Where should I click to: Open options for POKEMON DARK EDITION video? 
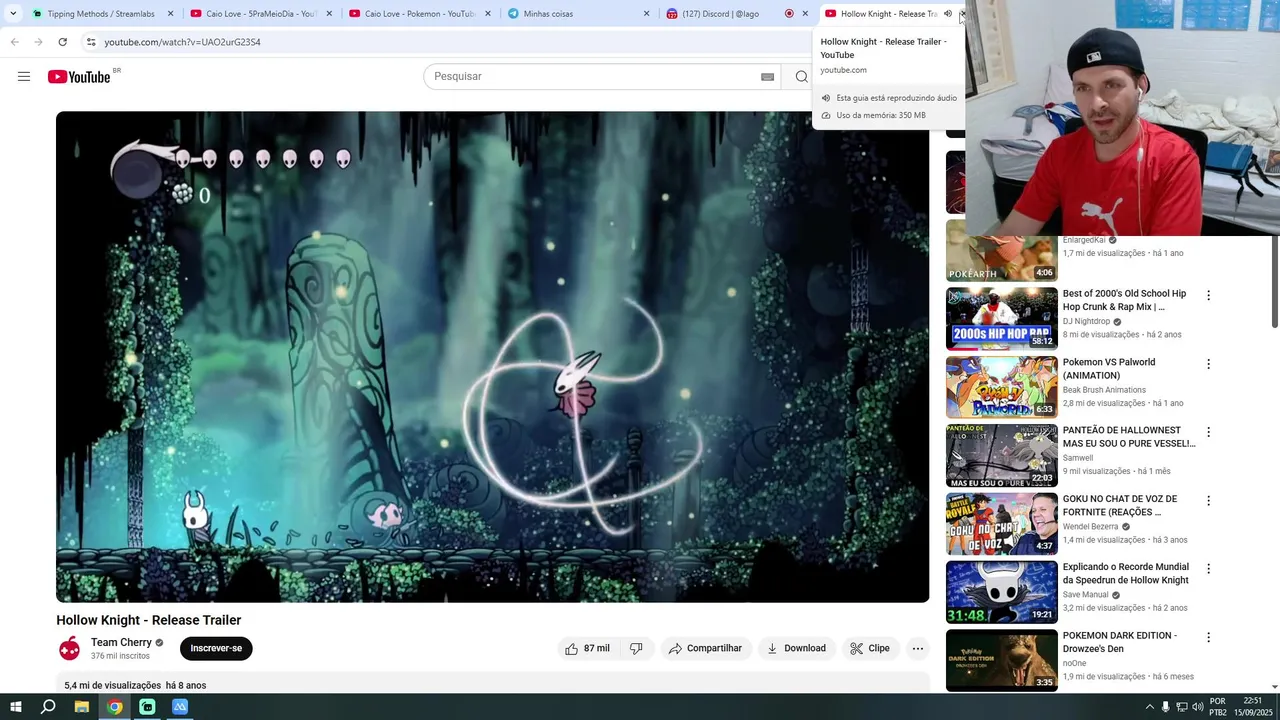pyautogui.click(x=1208, y=637)
